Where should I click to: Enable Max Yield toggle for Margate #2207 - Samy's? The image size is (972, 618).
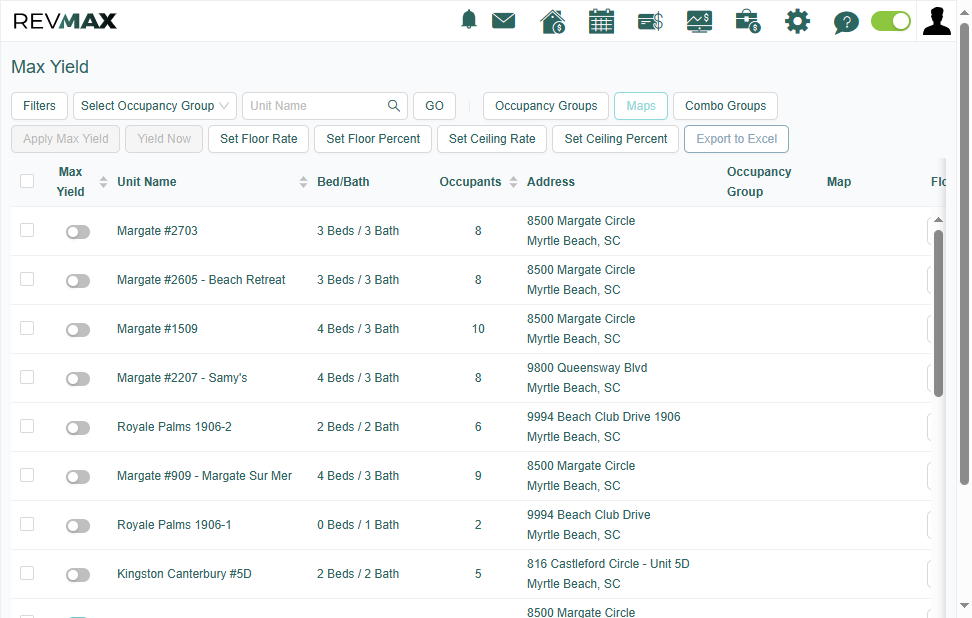click(x=78, y=379)
